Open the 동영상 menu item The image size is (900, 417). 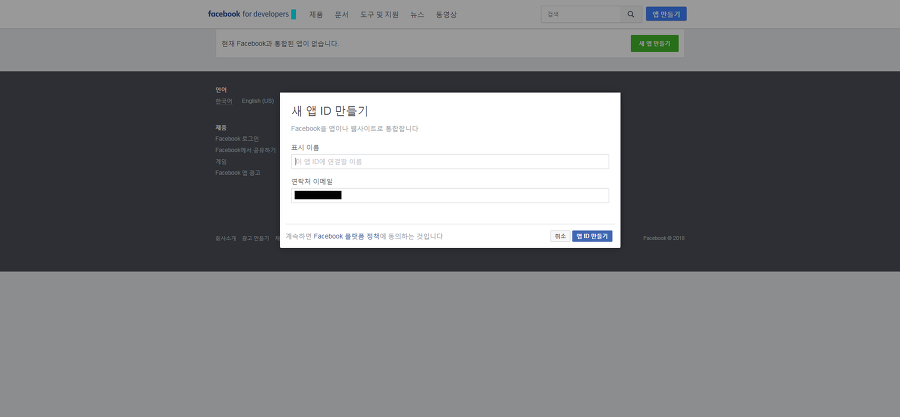click(x=446, y=14)
